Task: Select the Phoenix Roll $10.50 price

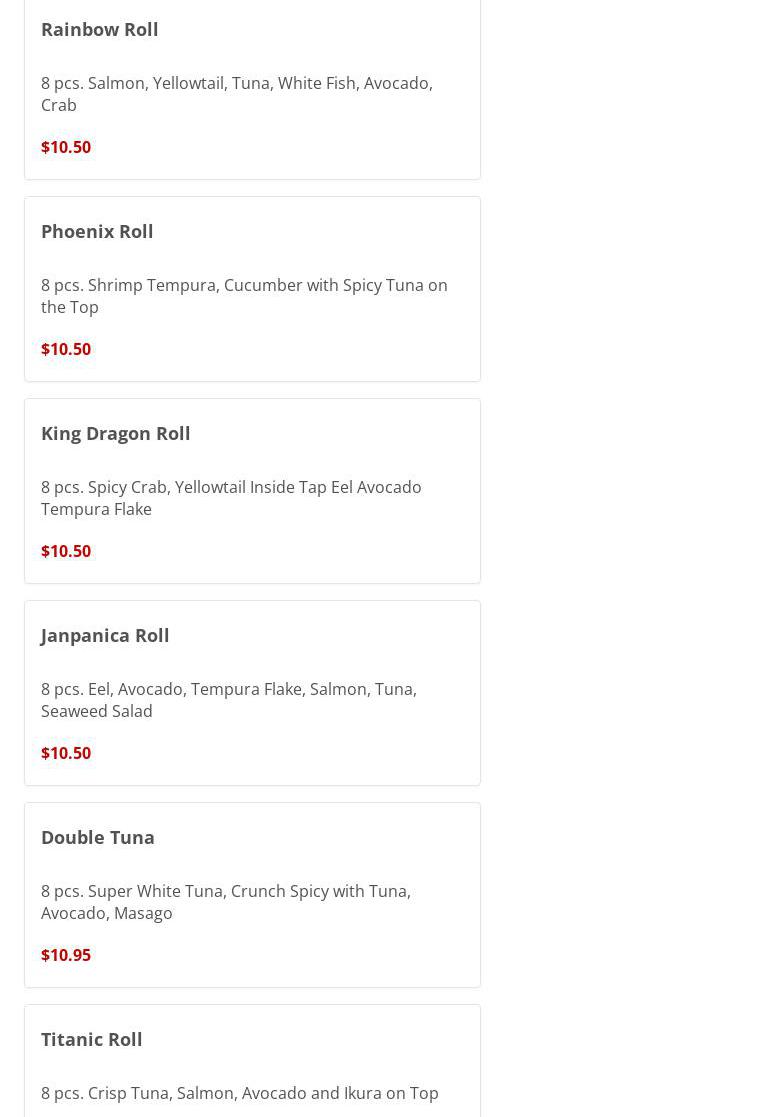Action: (x=66, y=349)
